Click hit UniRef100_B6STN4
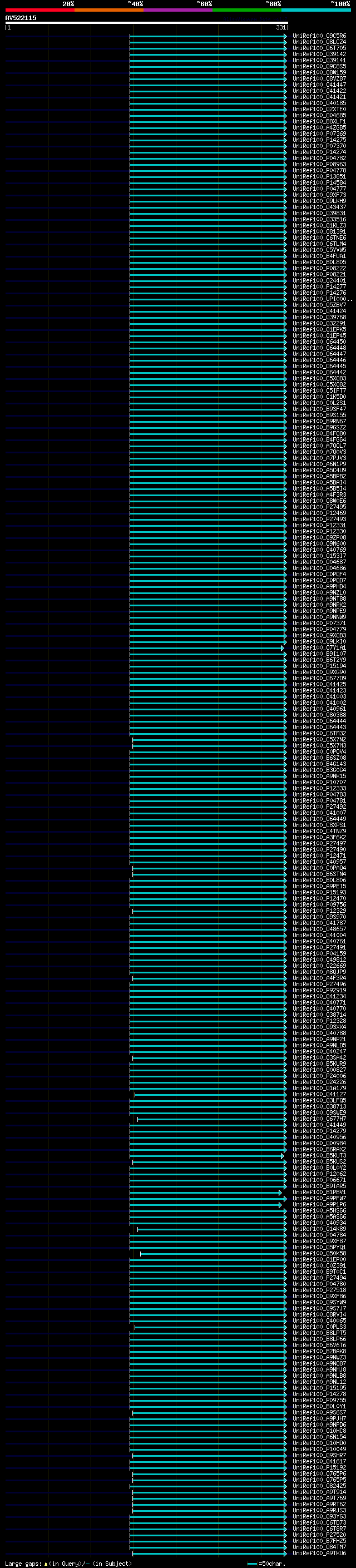356x1568 pixels. tap(319, 874)
